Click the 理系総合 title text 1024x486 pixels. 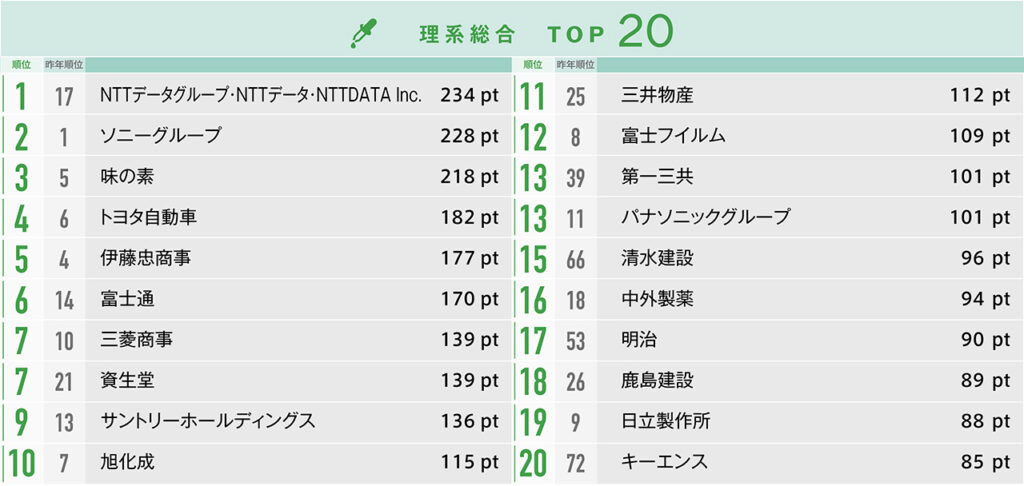click(467, 34)
